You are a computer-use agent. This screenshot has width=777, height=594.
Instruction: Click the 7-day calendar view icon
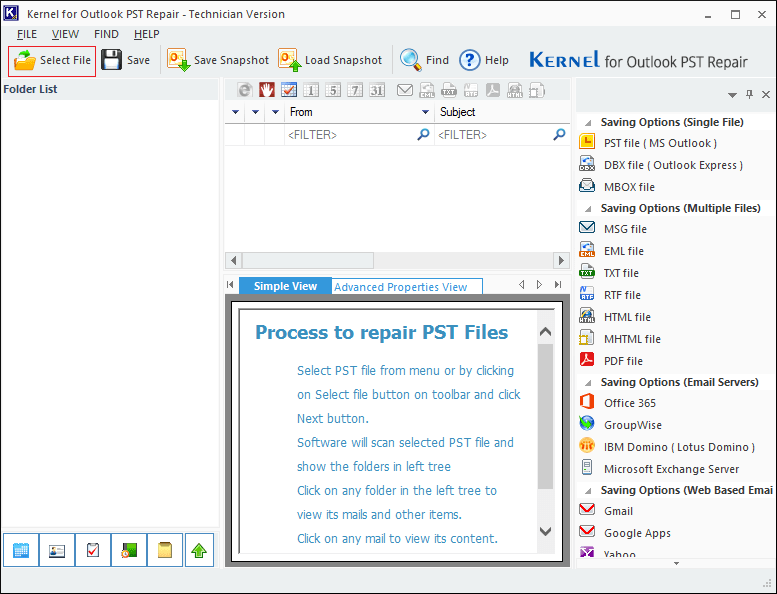point(355,90)
